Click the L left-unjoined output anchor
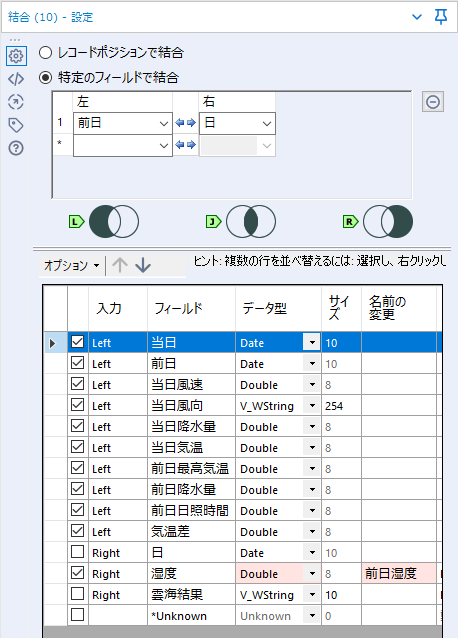458x638 pixels. (x=76, y=222)
